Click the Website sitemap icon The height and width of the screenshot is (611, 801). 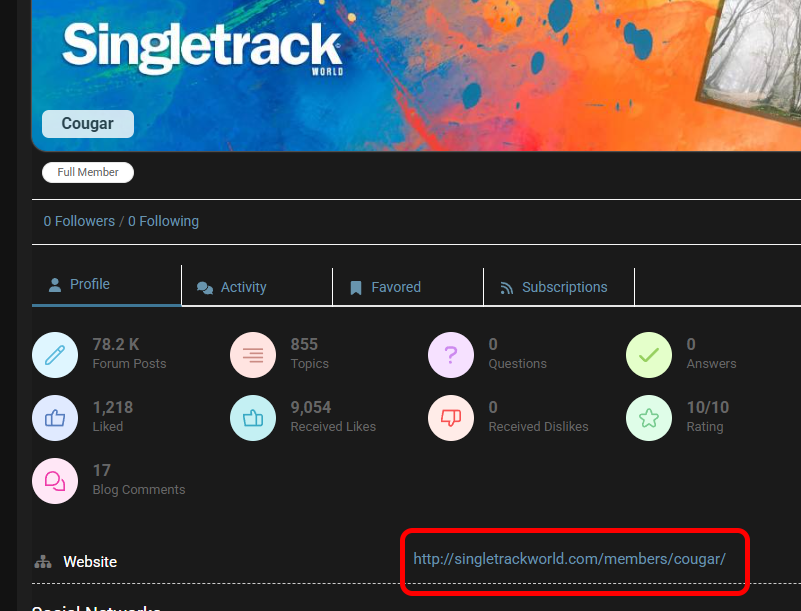point(43,562)
